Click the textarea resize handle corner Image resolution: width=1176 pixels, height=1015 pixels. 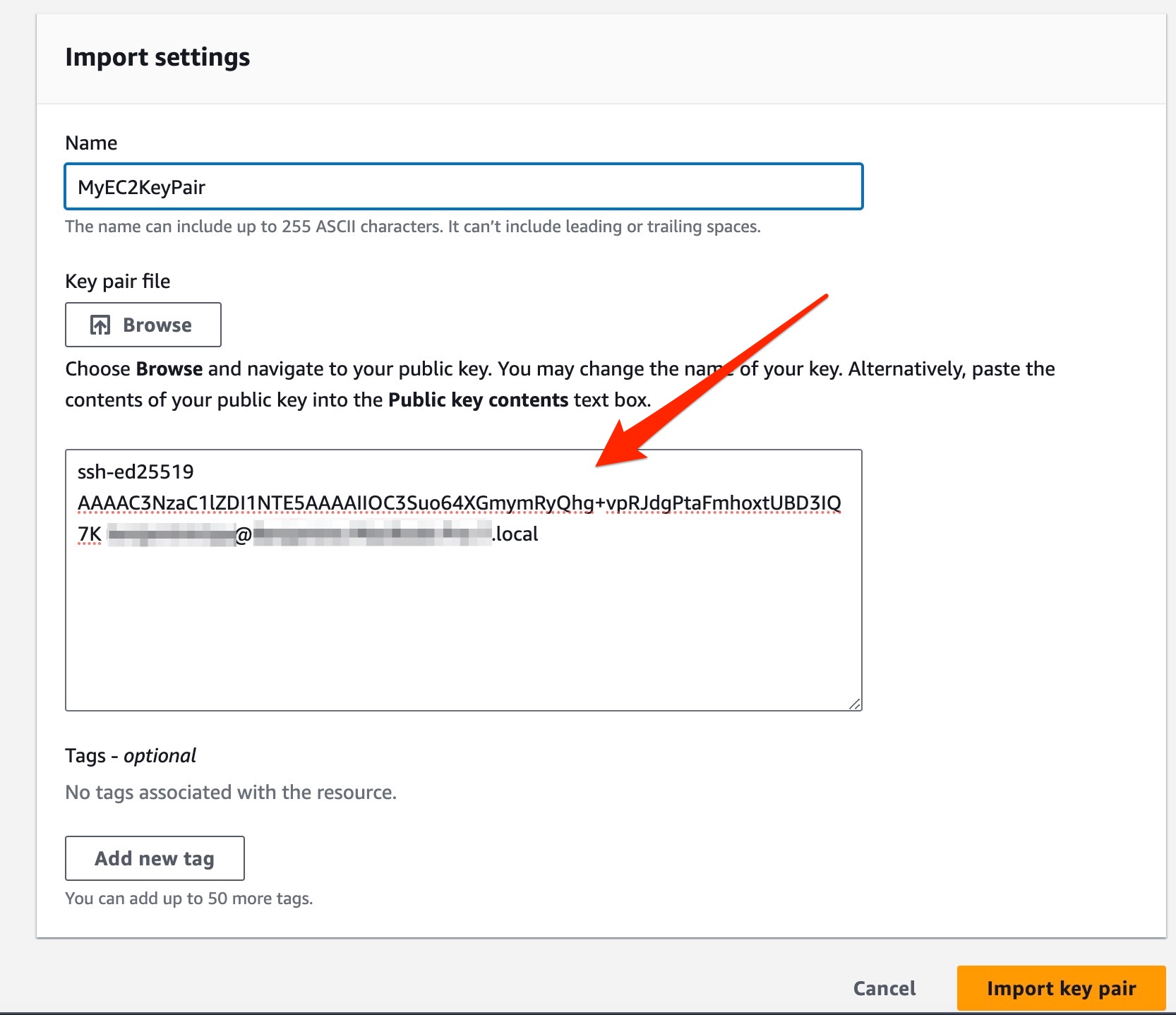pos(854,703)
